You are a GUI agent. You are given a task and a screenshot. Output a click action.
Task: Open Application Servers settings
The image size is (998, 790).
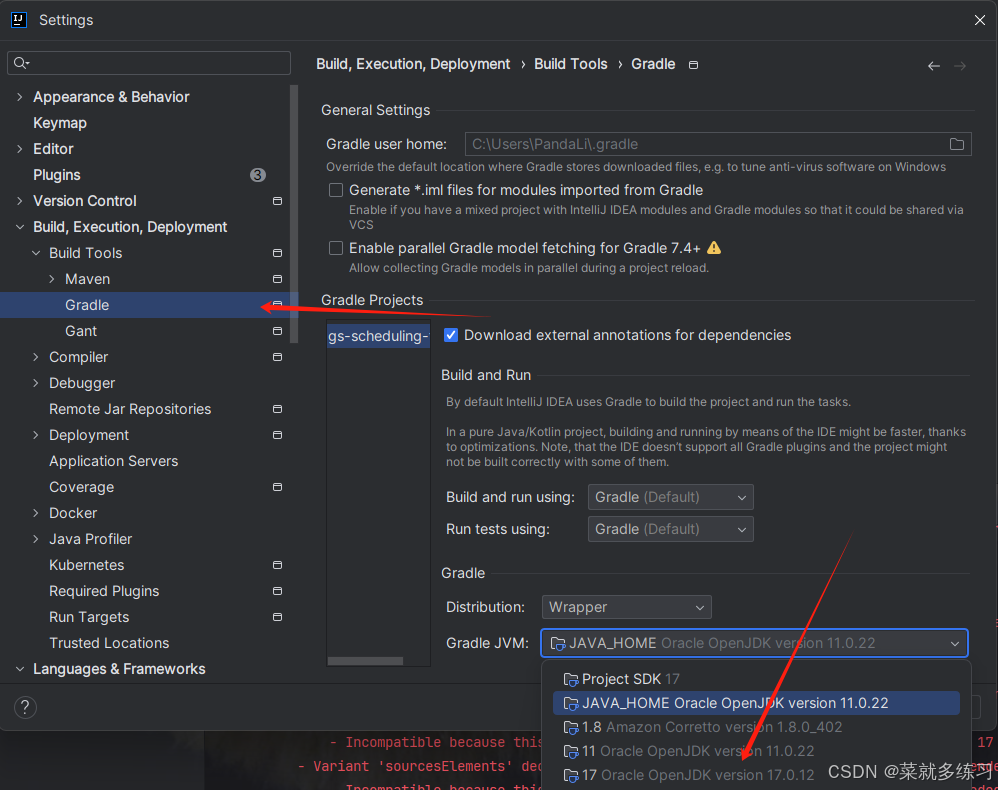pos(113,461)
